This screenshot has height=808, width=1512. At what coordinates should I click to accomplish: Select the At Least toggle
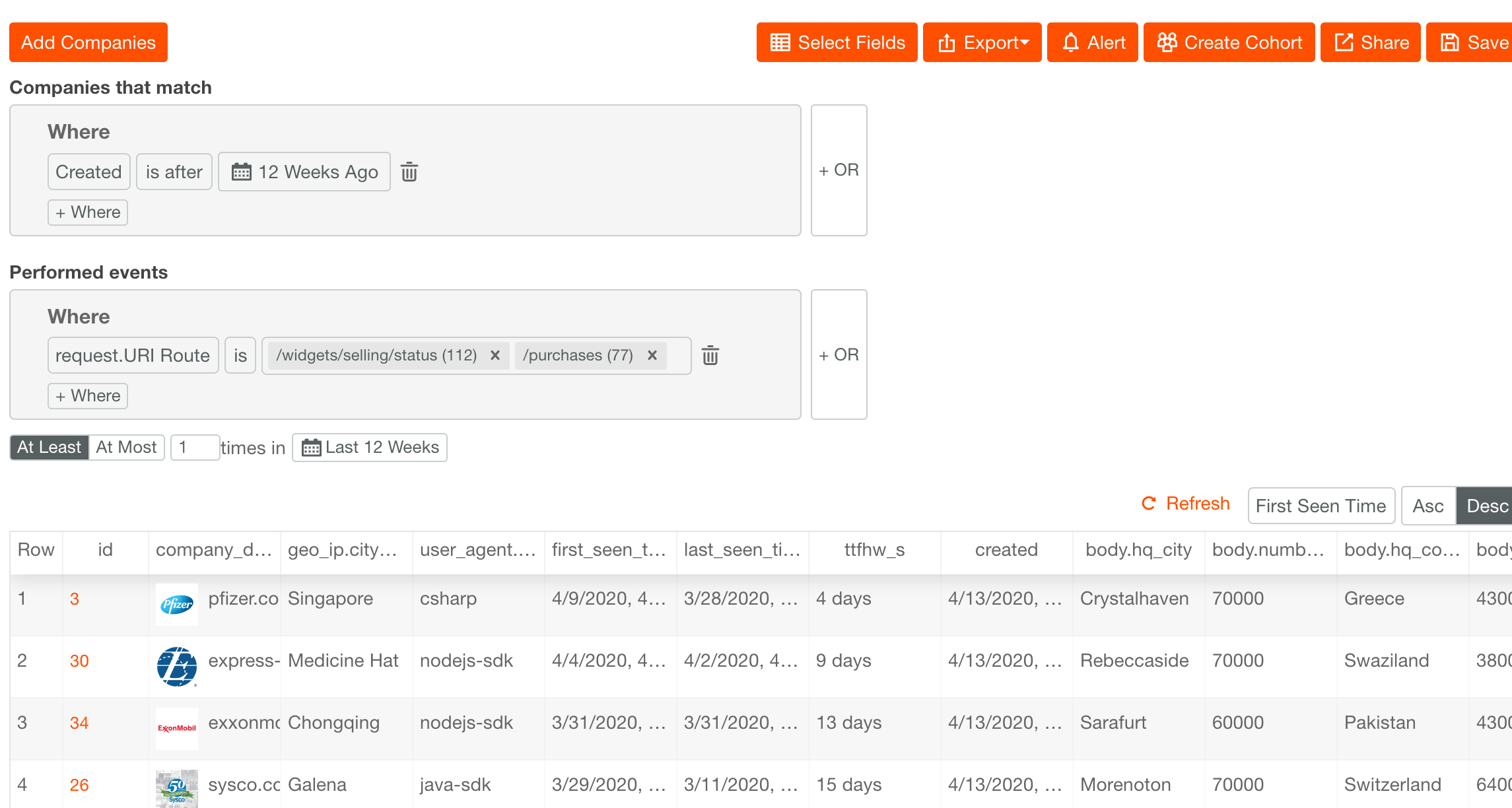pyautogui.click(x=50, y=448)
